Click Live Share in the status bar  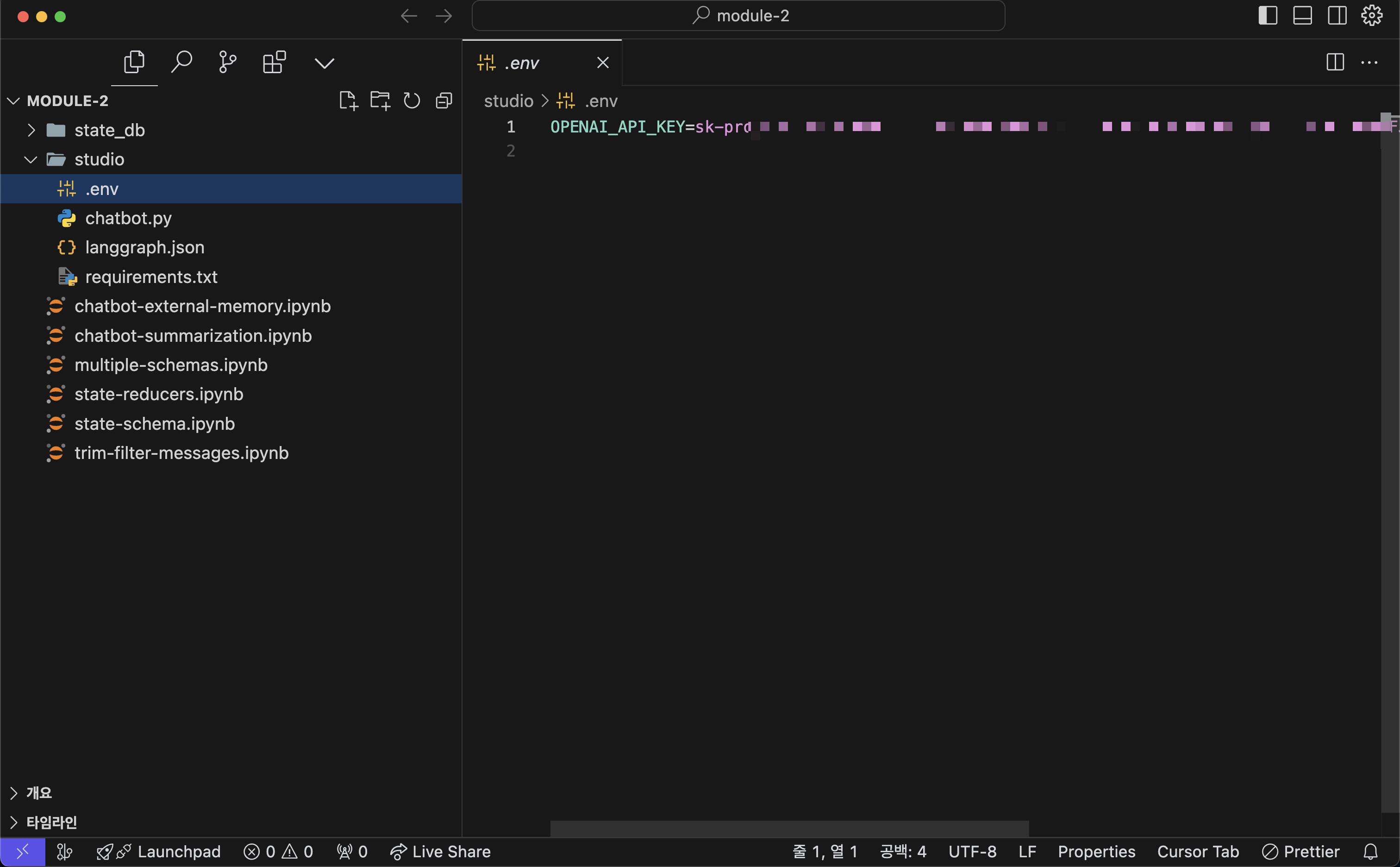click(440, 852)
